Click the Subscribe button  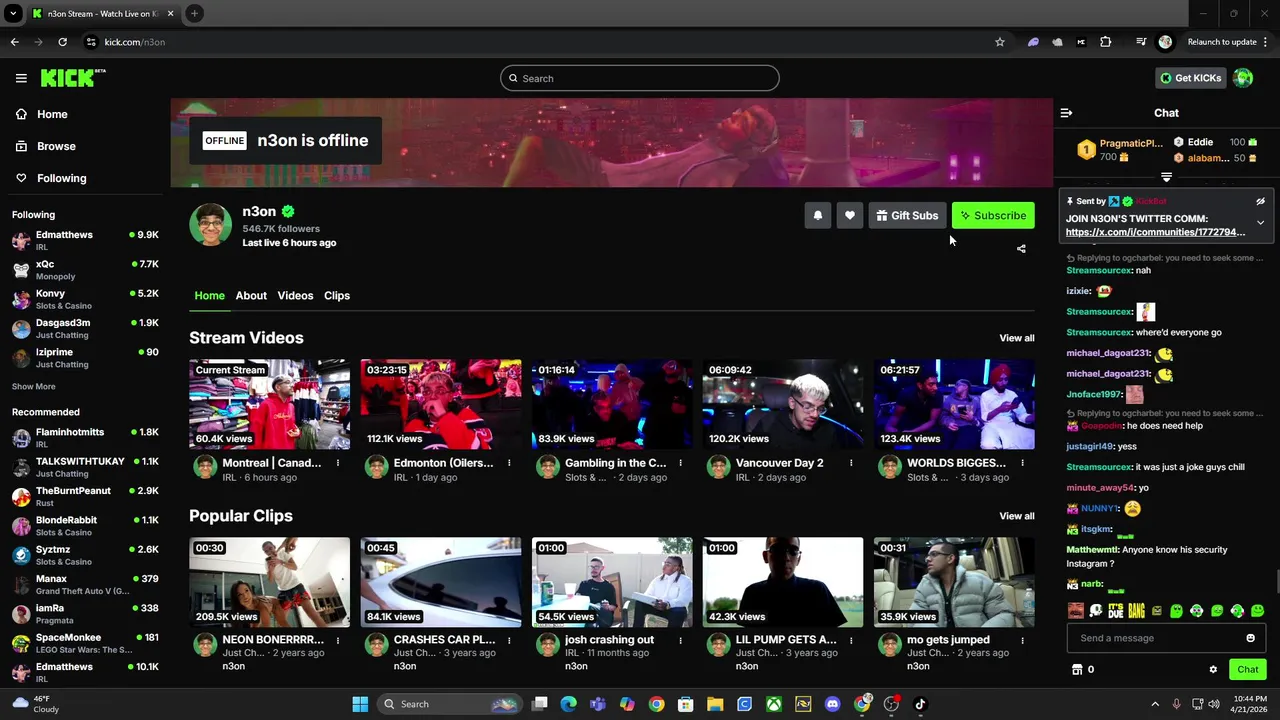click(993, 215)
